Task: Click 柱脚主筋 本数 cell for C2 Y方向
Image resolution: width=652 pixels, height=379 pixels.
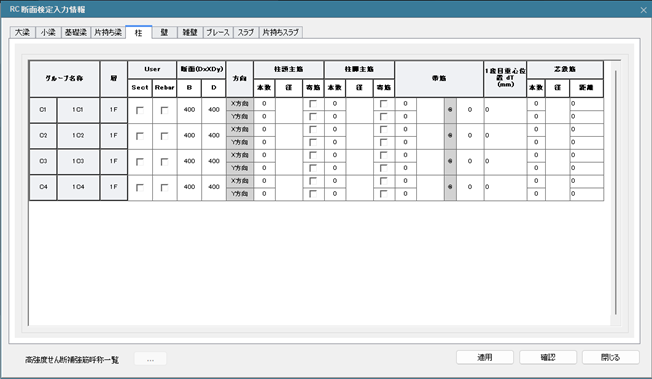Action: pyautogui.click(x=335, y=143)
